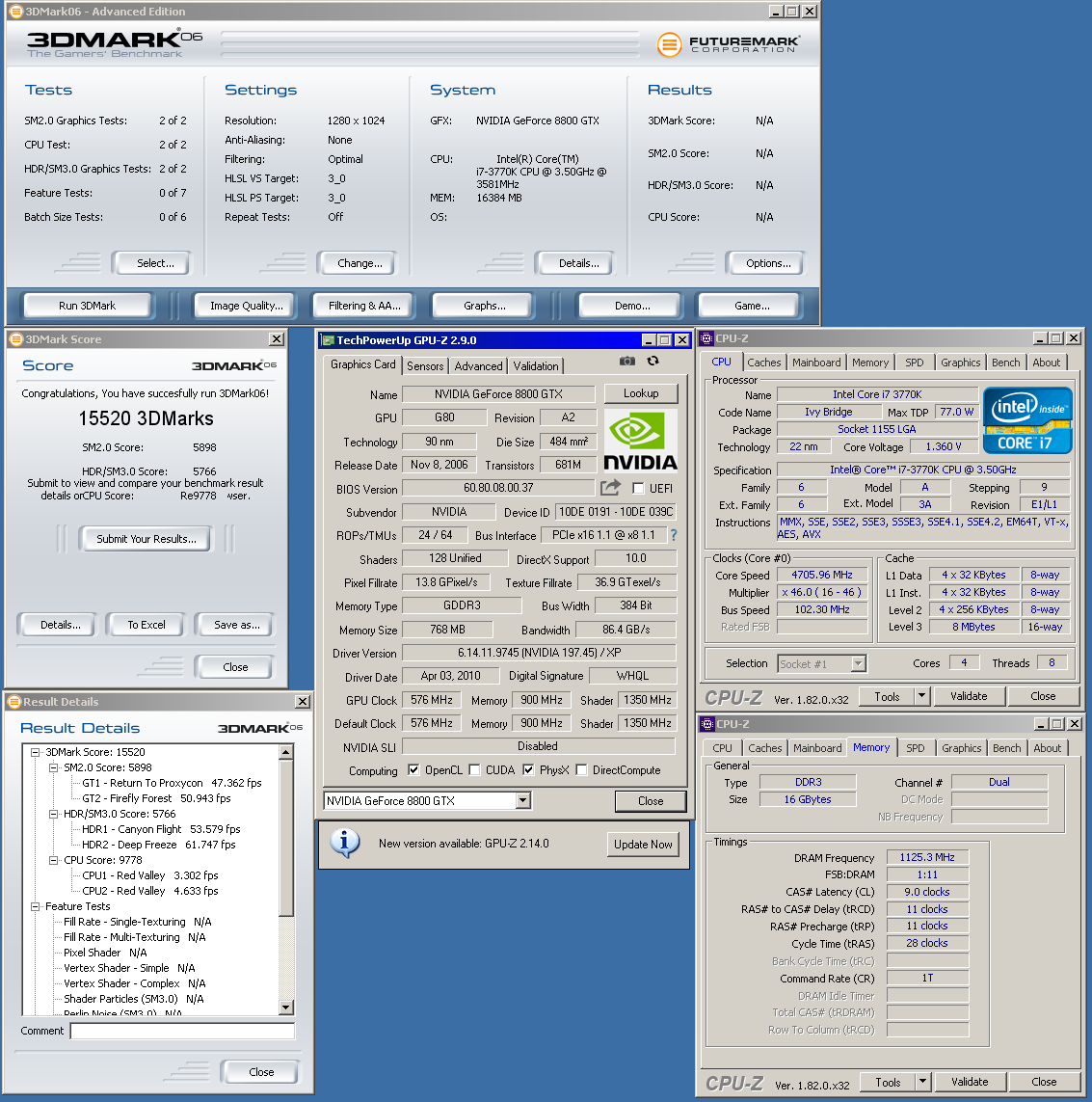Collapse the SM2.0 Score: 5898 node
The height and width of the screenshot is (1102, 1092).
[x=53, y=767]
